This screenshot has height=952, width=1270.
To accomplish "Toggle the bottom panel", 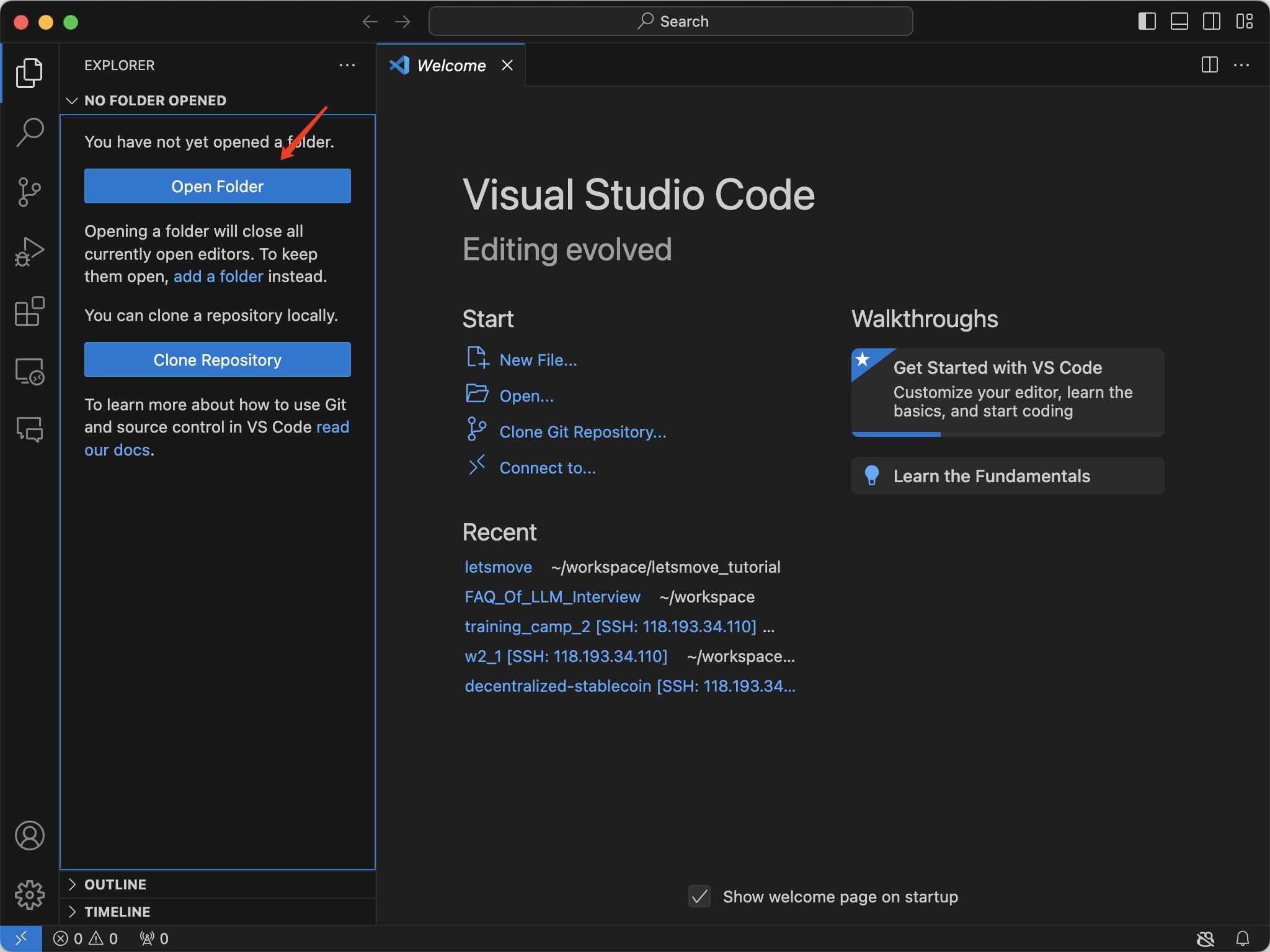I will click(x=1179, y=22).
